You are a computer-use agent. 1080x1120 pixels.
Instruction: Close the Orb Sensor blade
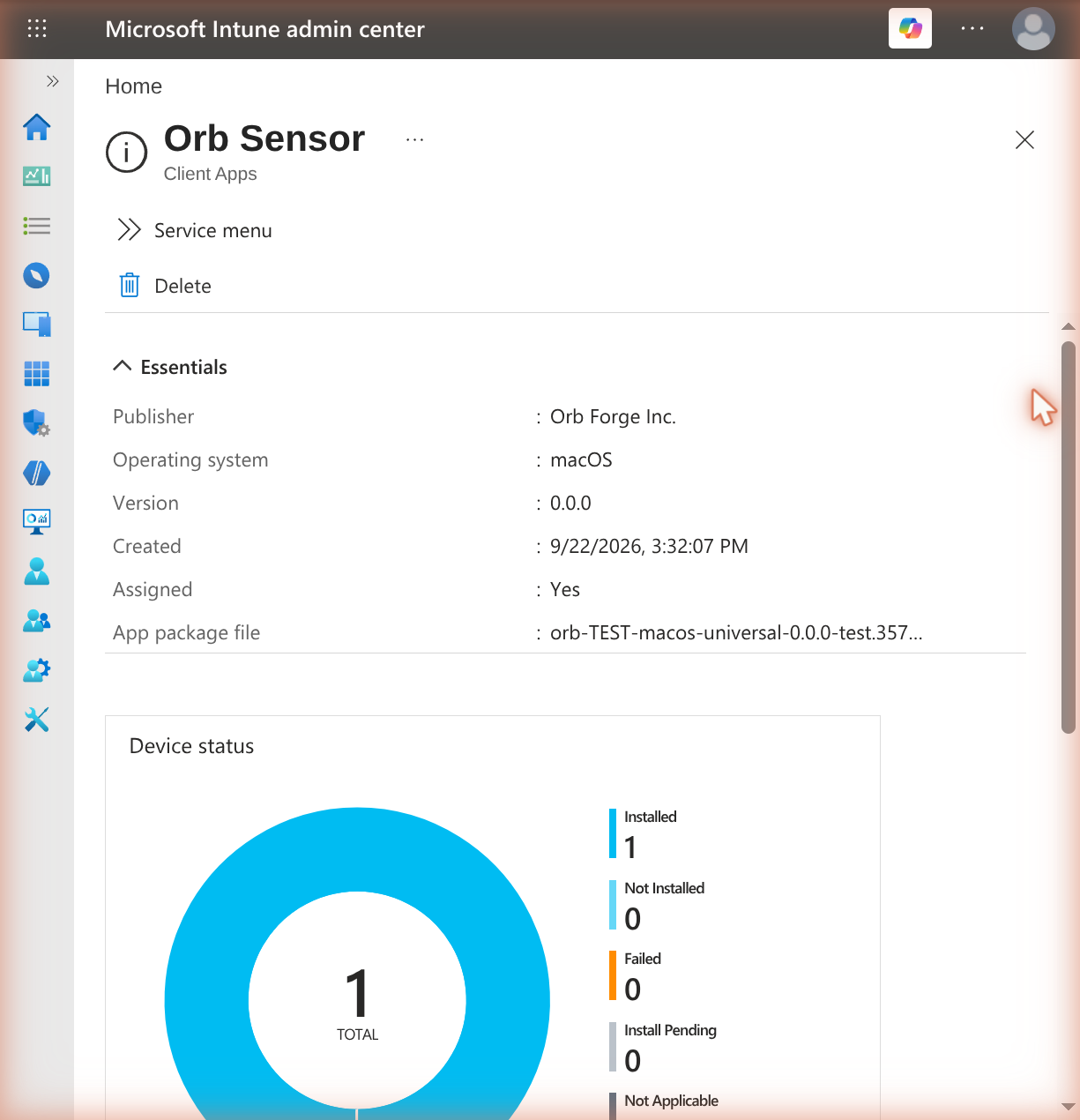1024,139
